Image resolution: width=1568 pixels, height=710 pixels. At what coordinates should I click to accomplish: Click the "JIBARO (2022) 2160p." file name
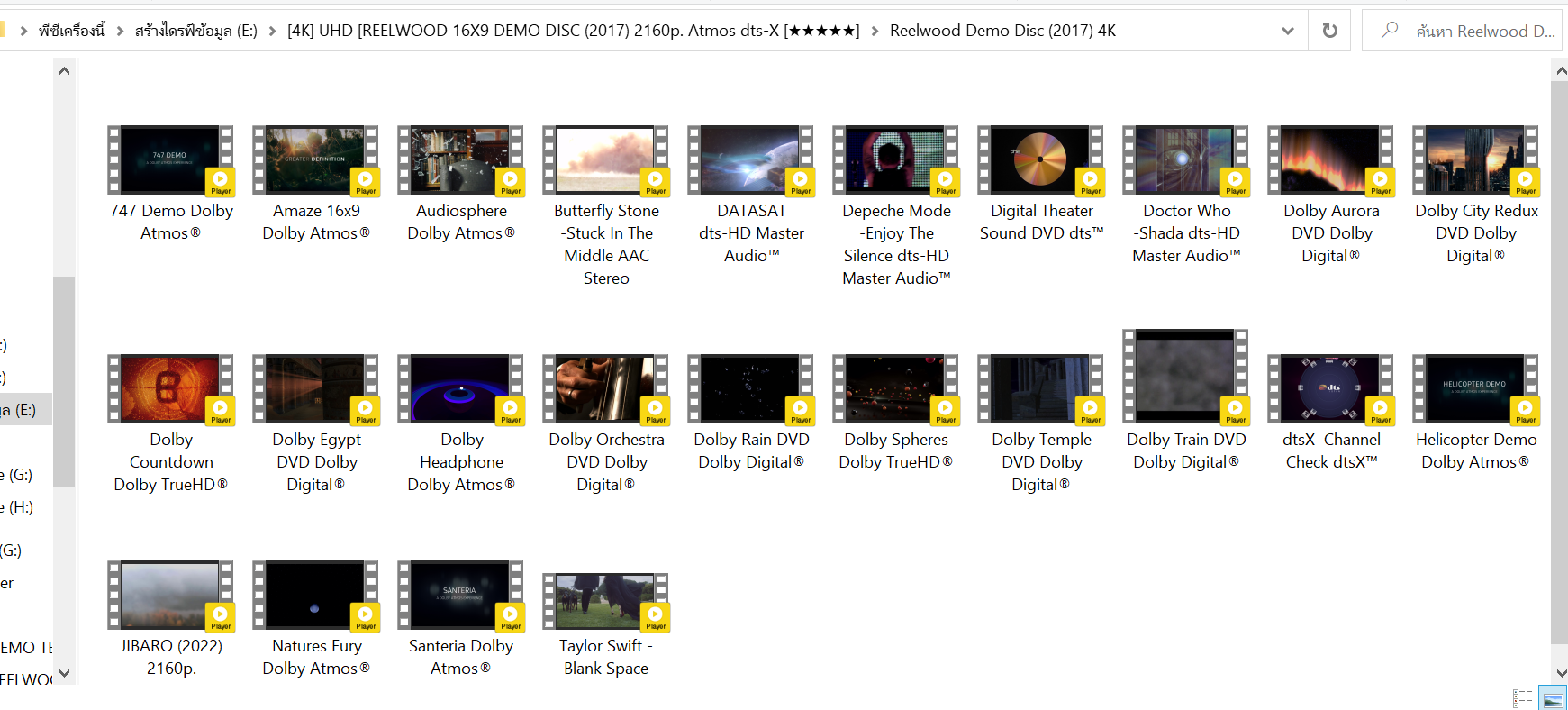tap(171, 657)
